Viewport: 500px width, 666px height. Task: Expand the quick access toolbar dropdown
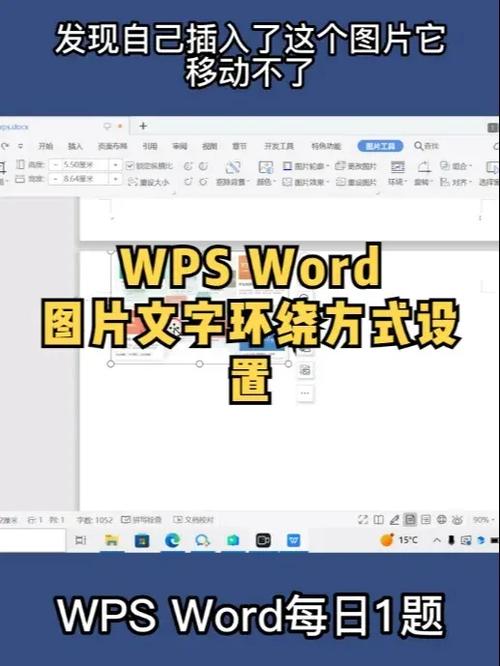click(20, 146)
